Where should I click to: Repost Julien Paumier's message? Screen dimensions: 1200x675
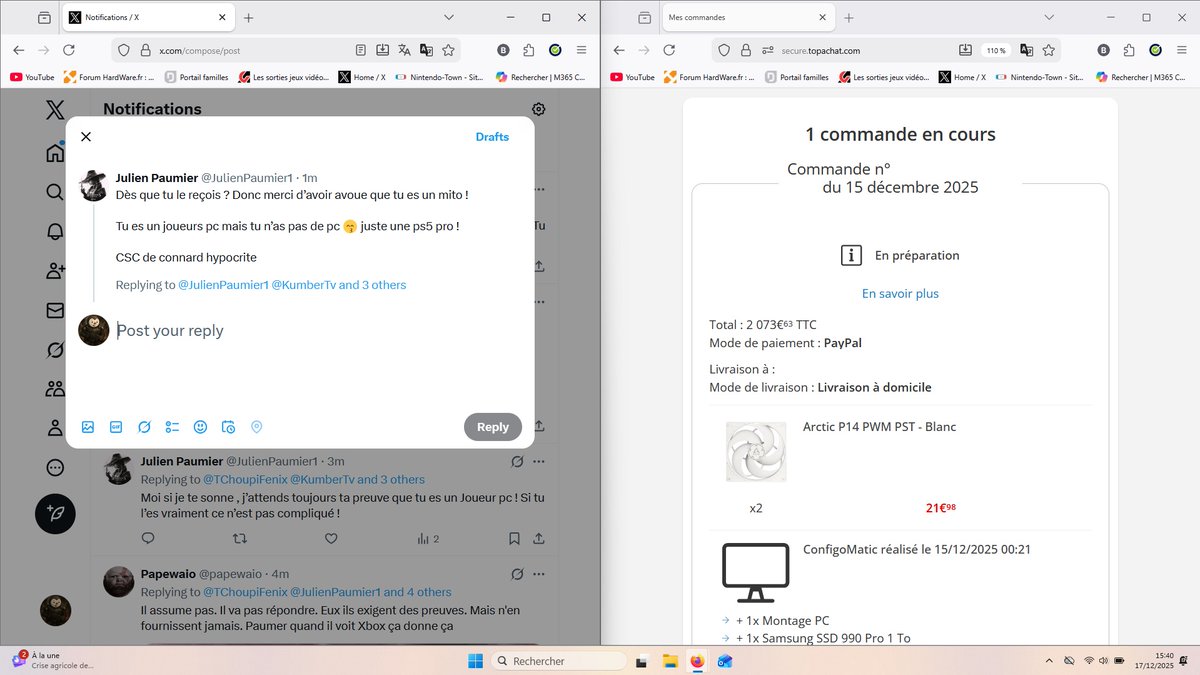click(x=240, y=538)
